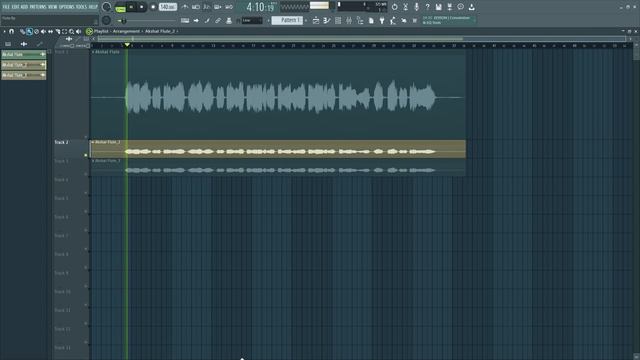
Task: Toggle typing keyboard to piano
Action: tap(185, 20)
